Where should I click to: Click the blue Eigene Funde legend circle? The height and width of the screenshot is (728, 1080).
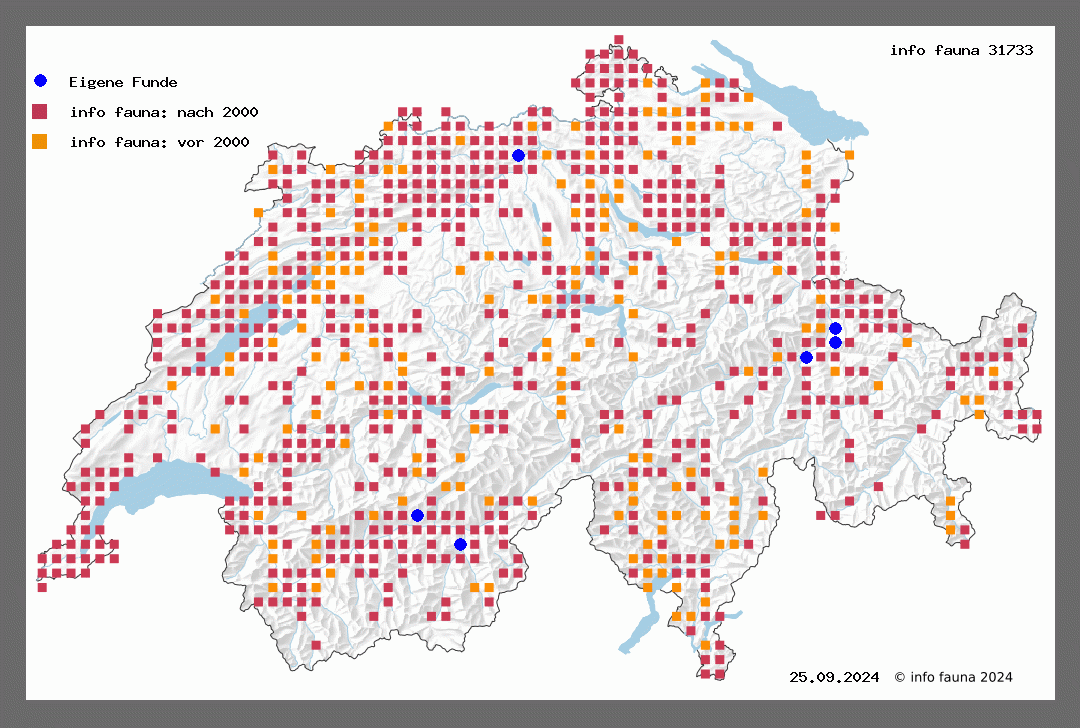40,81
